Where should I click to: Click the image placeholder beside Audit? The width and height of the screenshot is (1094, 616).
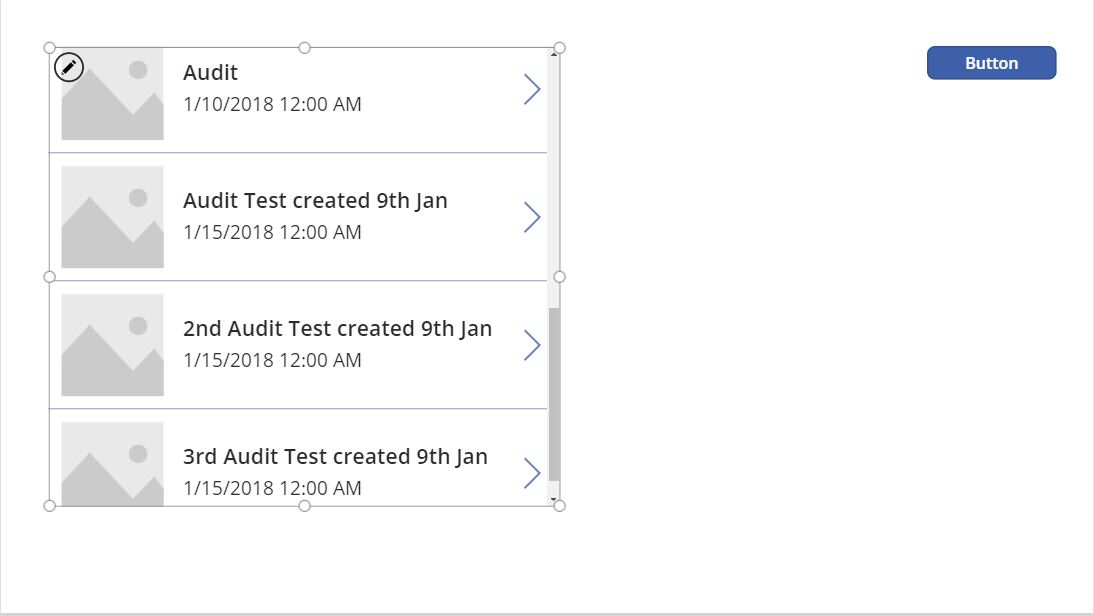point(113,100)
